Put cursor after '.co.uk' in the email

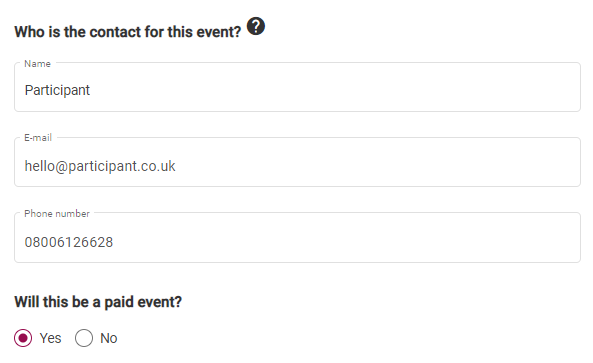[x=176, y=166]
